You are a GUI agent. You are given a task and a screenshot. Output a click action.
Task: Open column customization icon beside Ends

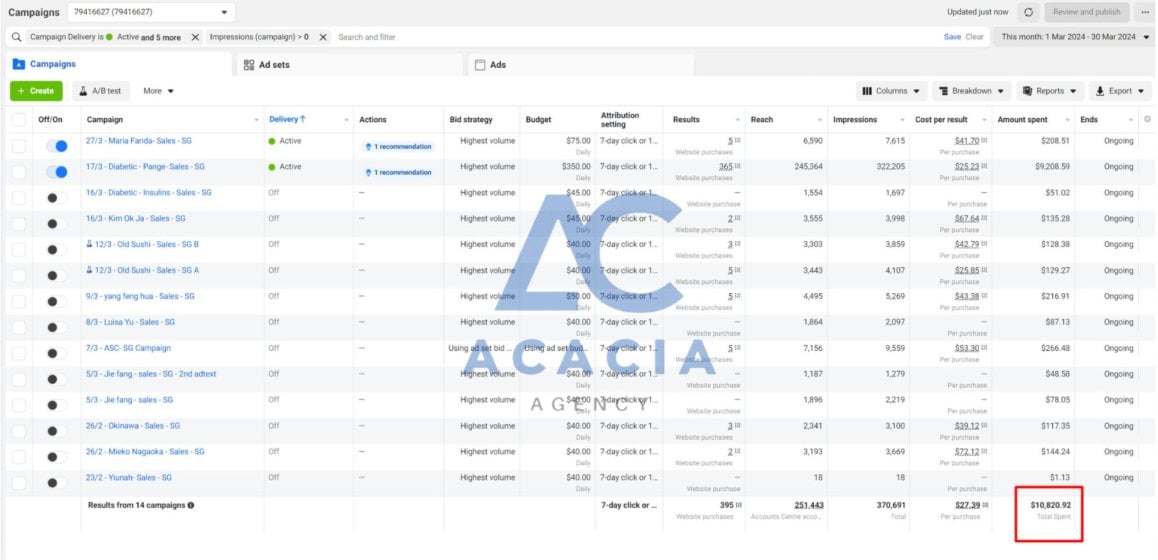click(x=1147, y=119)
